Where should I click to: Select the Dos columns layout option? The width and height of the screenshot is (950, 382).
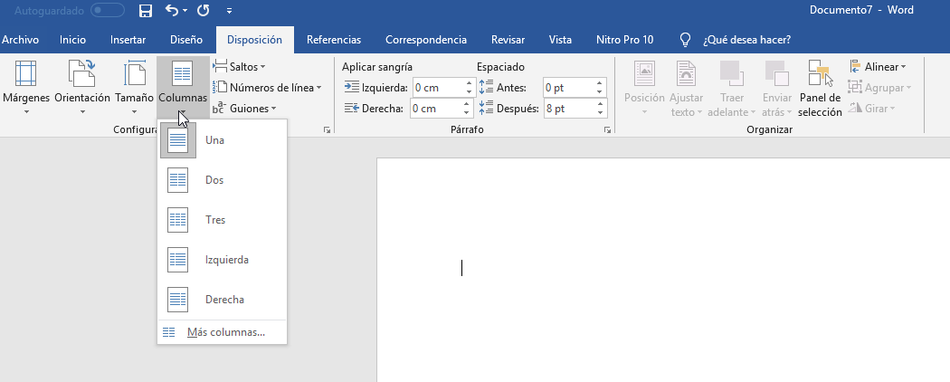click(x=222, y=180)
